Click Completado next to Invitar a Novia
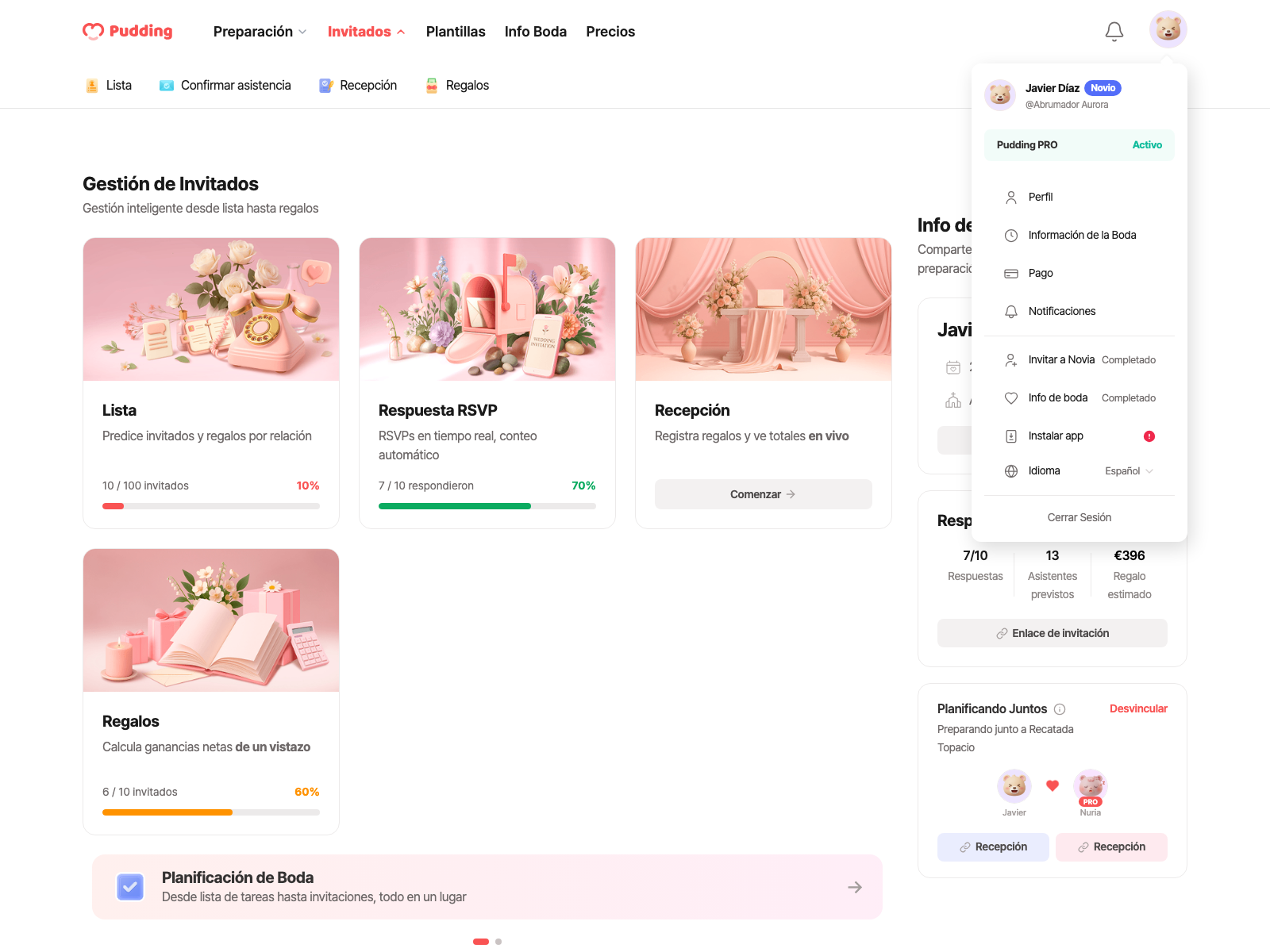The width and height of the screenshot is (1270, 952). coord(1129,360)
